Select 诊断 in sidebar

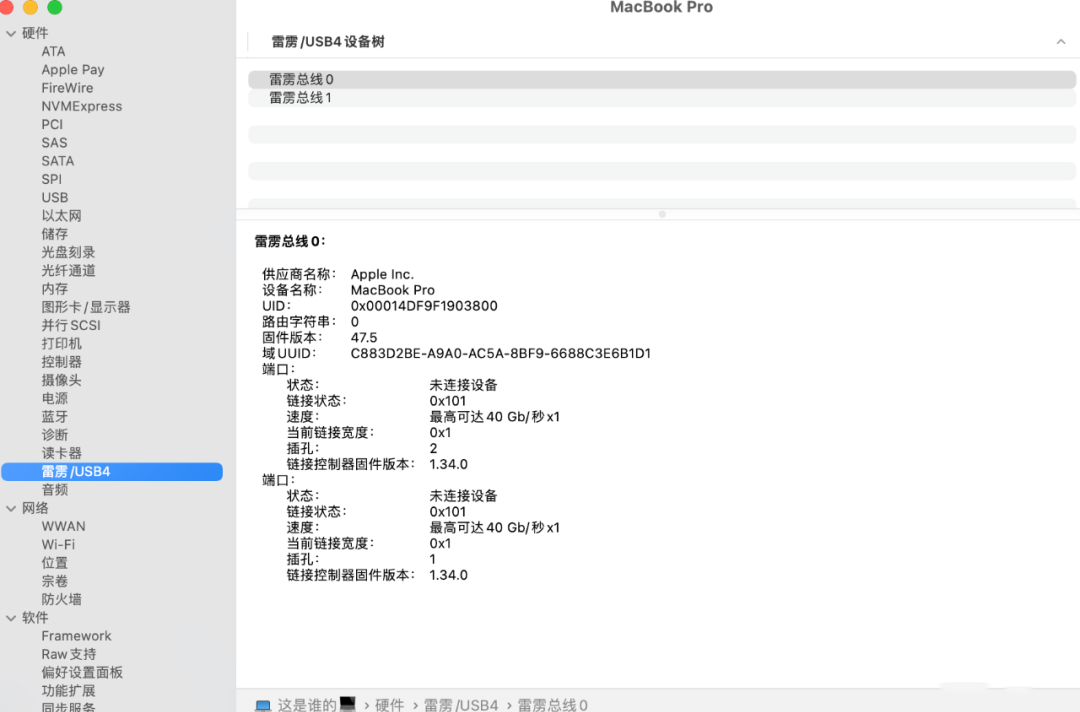[54, 434]
